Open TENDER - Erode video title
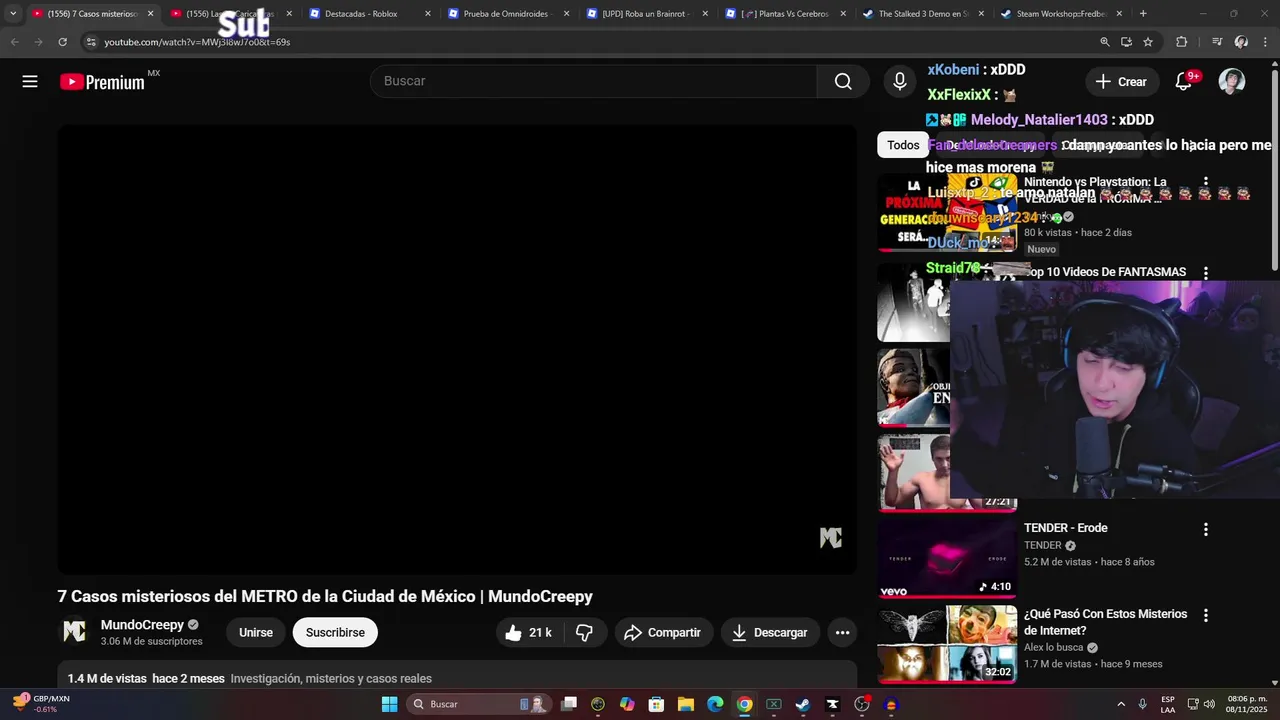 point(1066,528)
